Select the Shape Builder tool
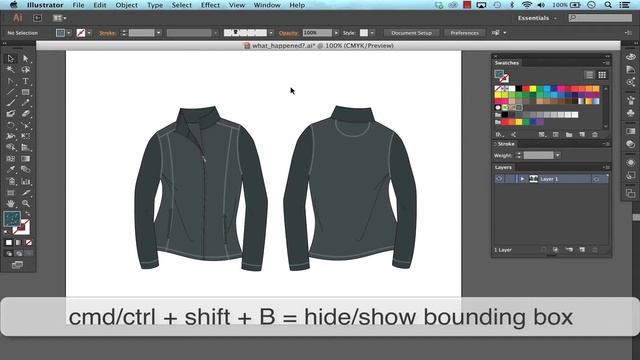This screenshot has width=640, height=360. point(11,147)
